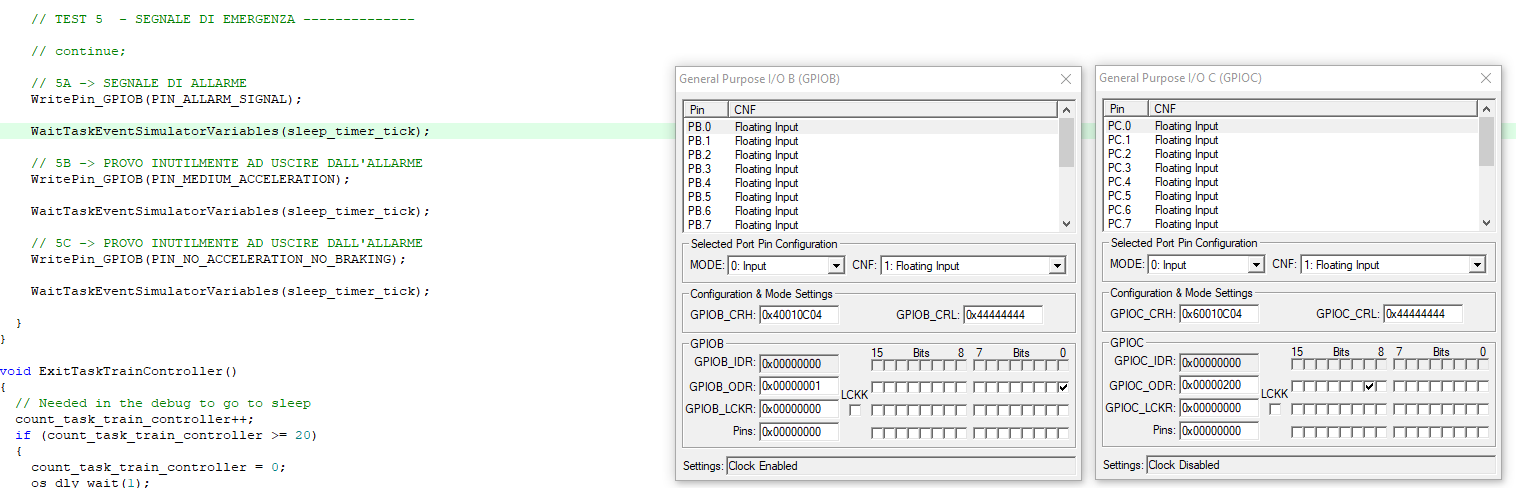Check GPIOC_ODR bit 0 checkbox
1516x488 pixels.
1483,386
